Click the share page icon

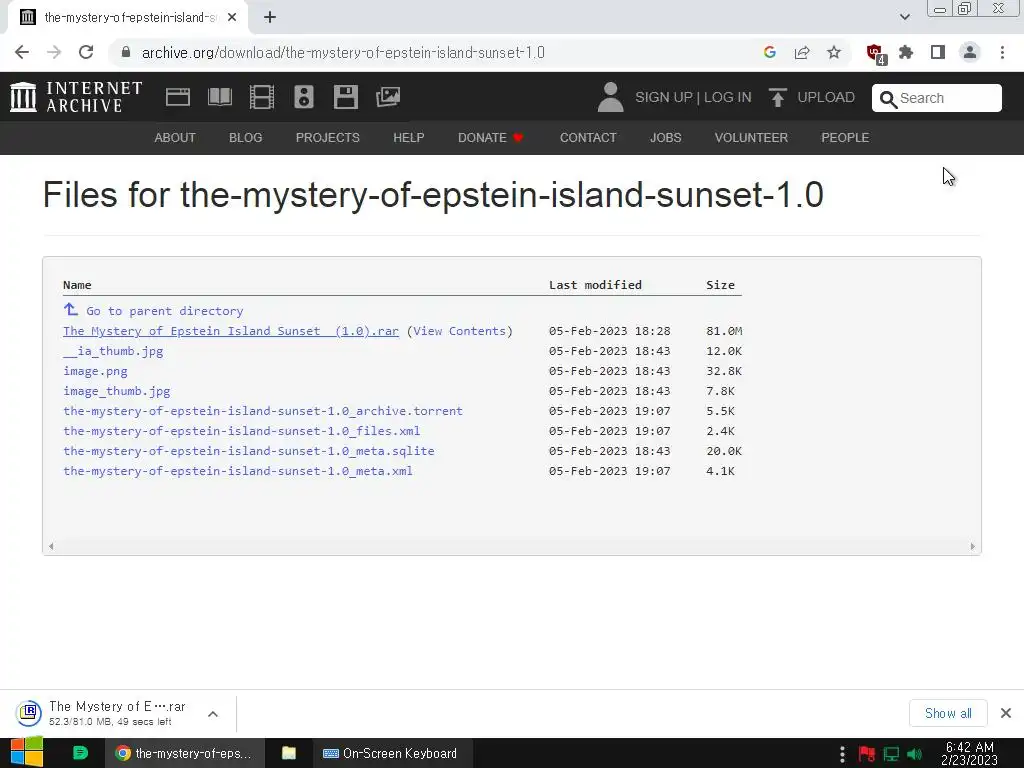tap(802, 52)
